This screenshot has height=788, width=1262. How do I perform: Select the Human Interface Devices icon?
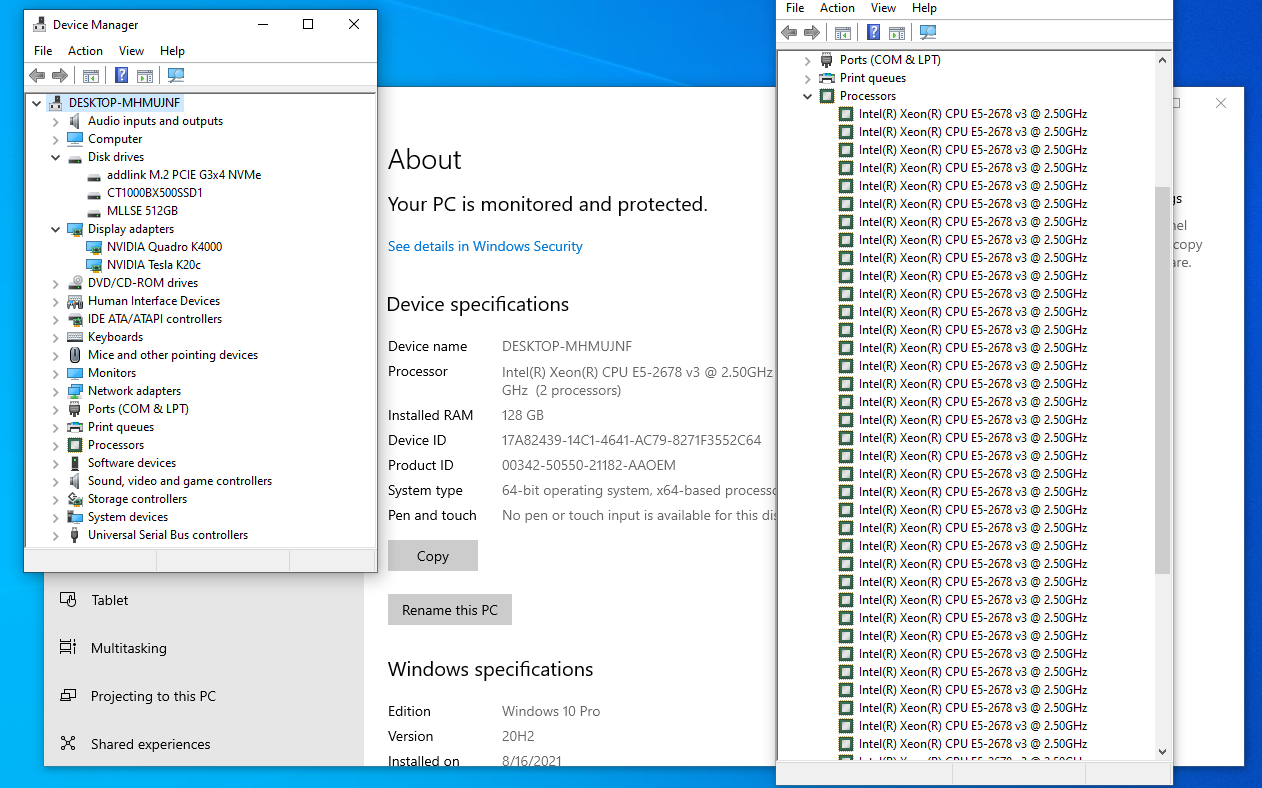(75, 301)
